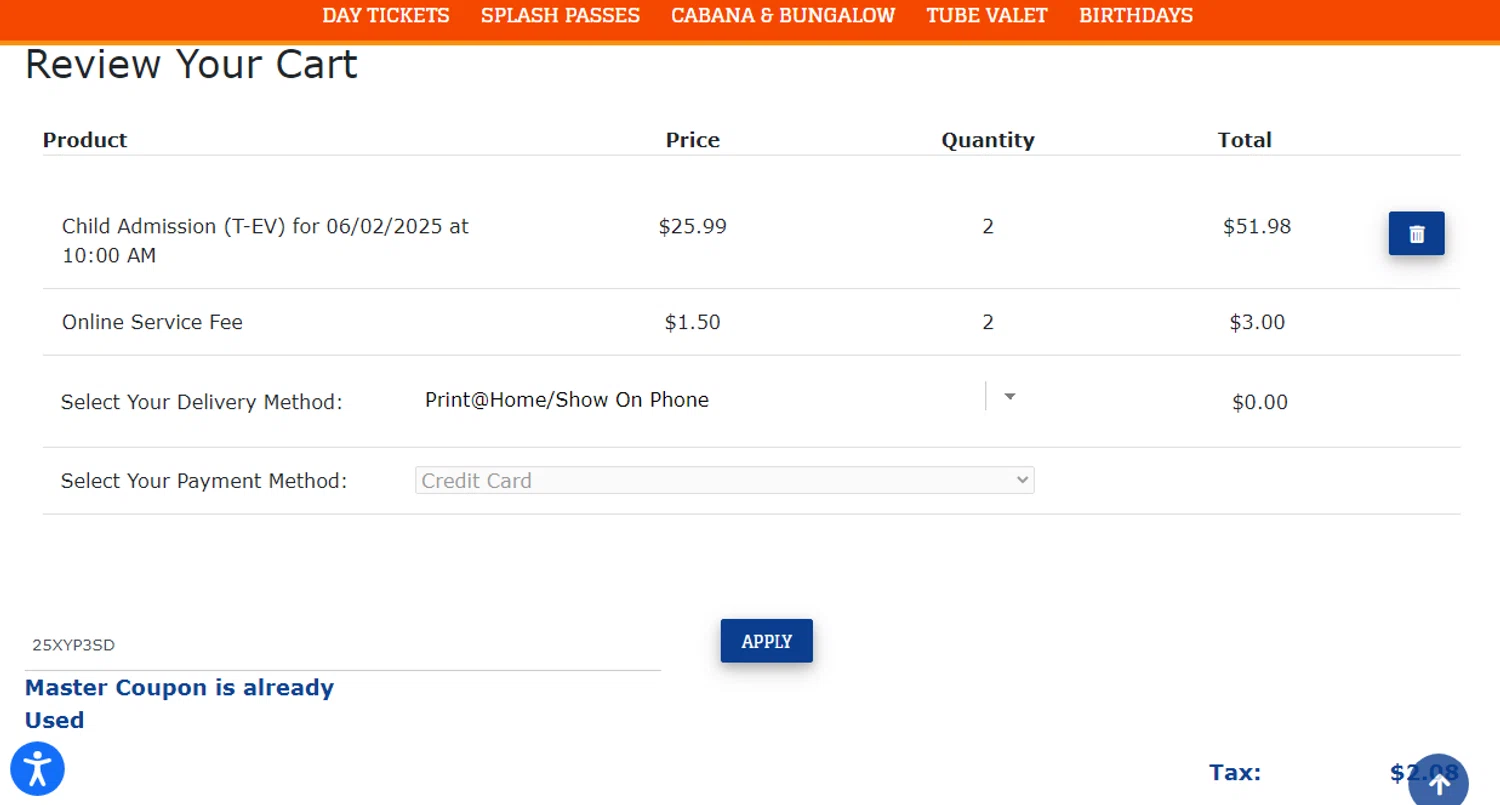Click the Online Service Fee row label
Screen dimensions: 1500x805
(152, 322)
